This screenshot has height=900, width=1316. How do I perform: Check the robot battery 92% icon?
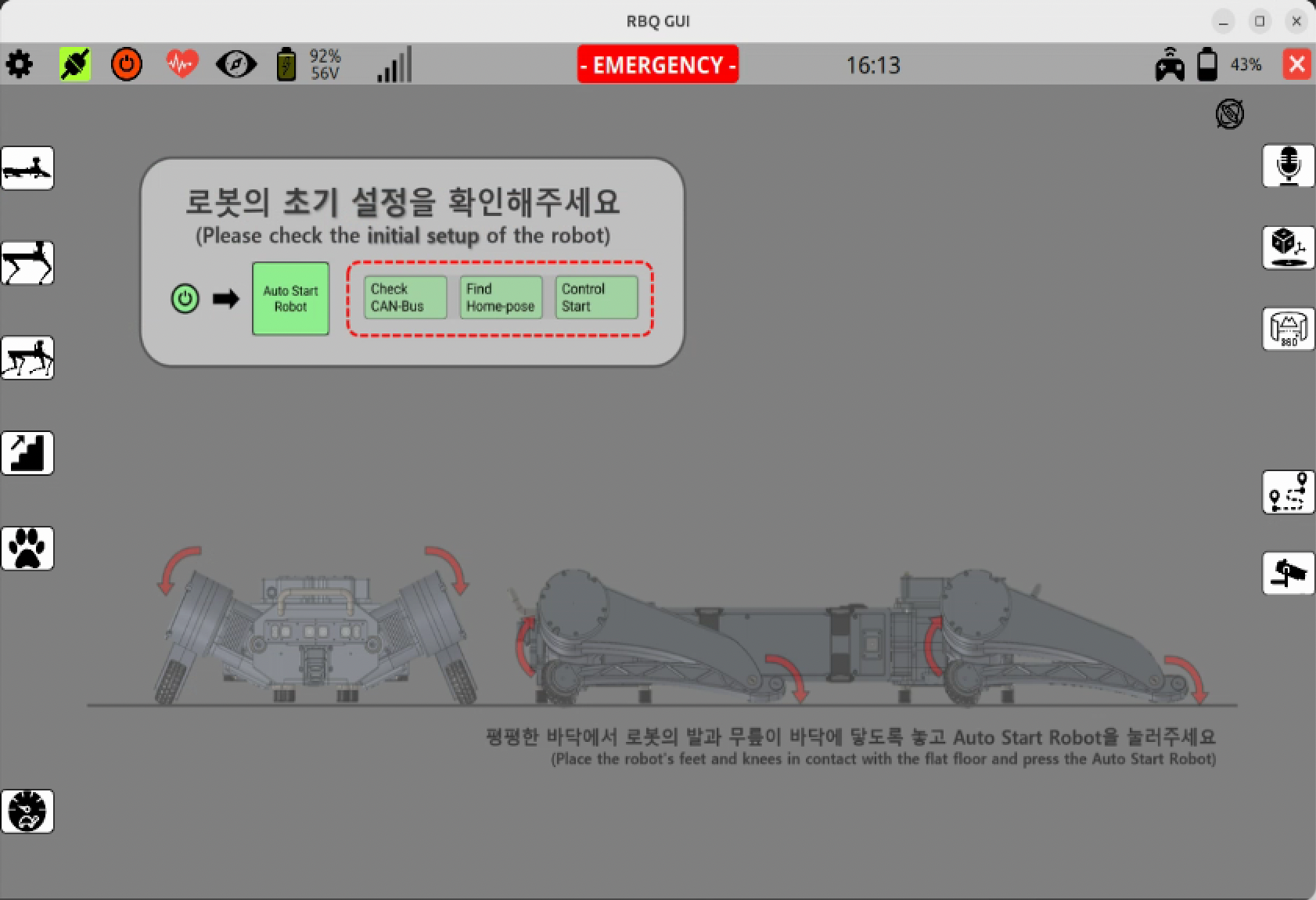point(287,64)
